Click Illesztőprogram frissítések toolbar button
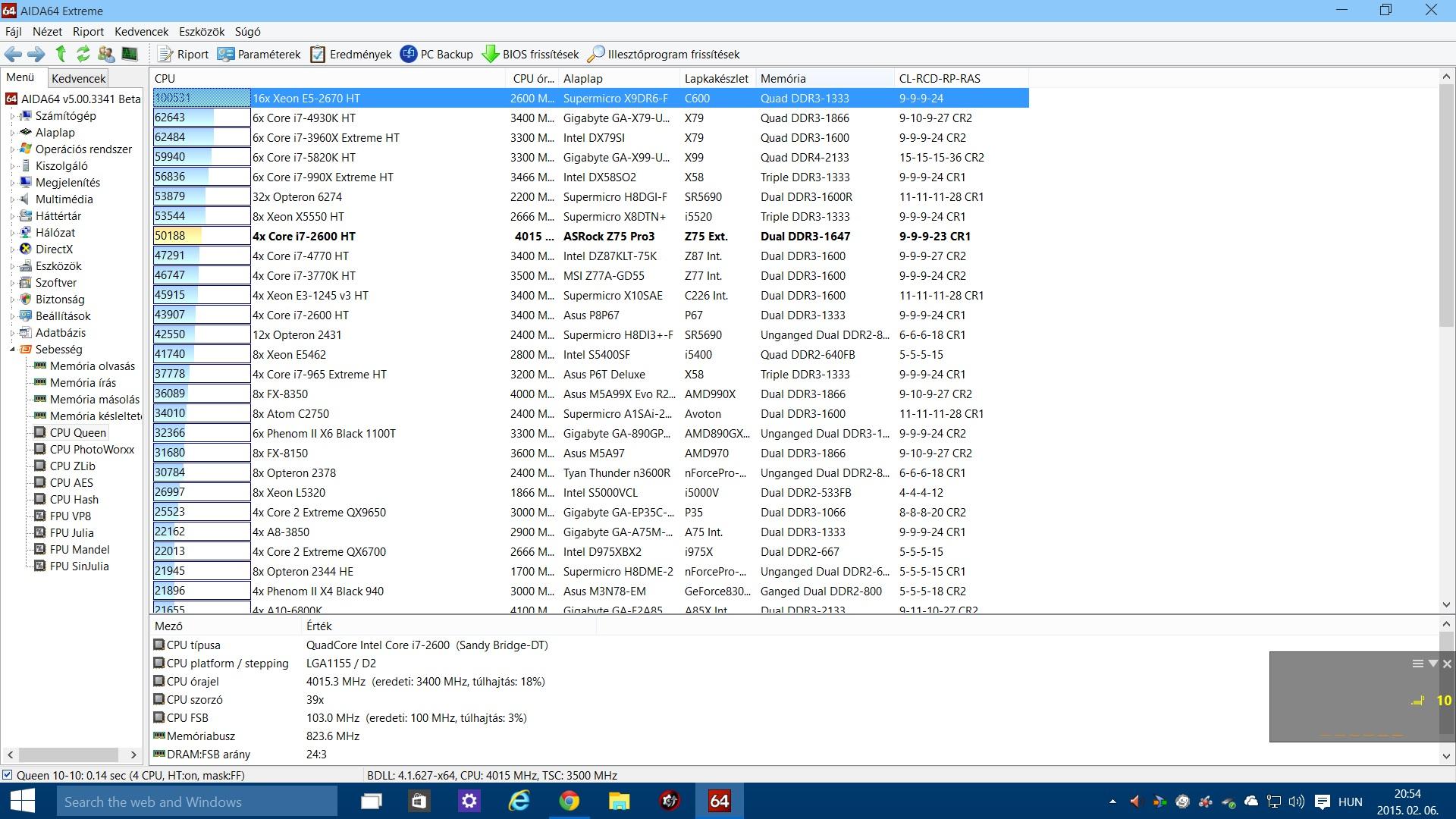This screenshot has height=819, width=1456. (x=664, y=54)
